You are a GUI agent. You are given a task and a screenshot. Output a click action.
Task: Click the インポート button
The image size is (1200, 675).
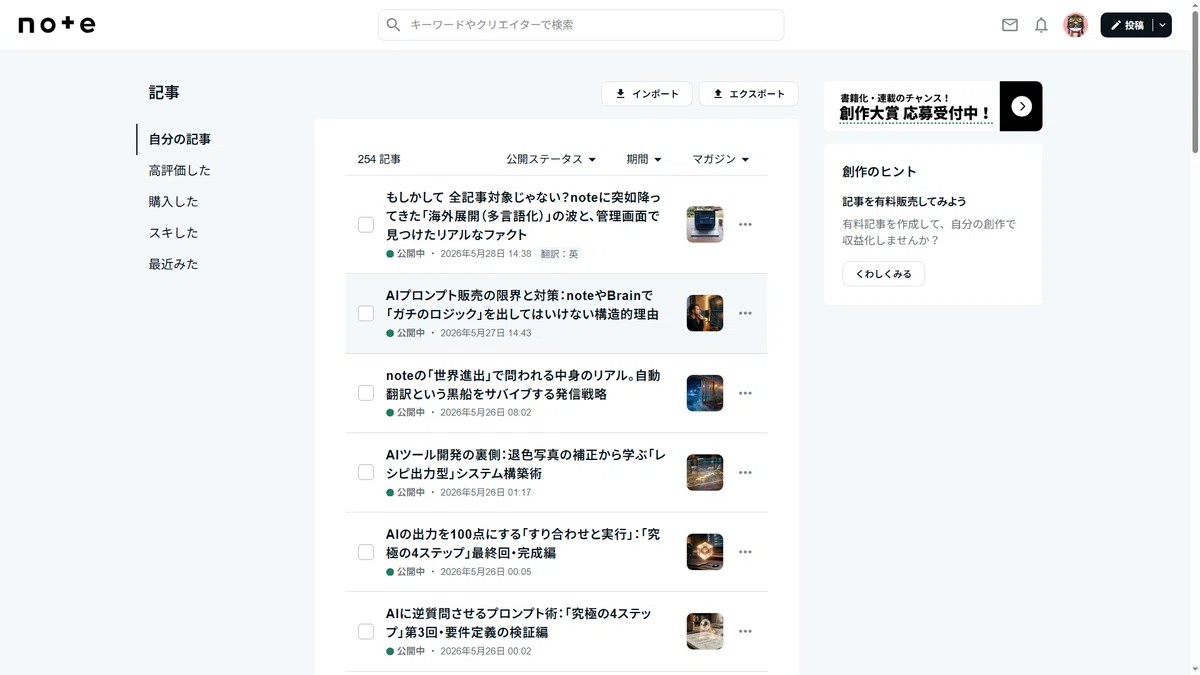click(646, 94)
